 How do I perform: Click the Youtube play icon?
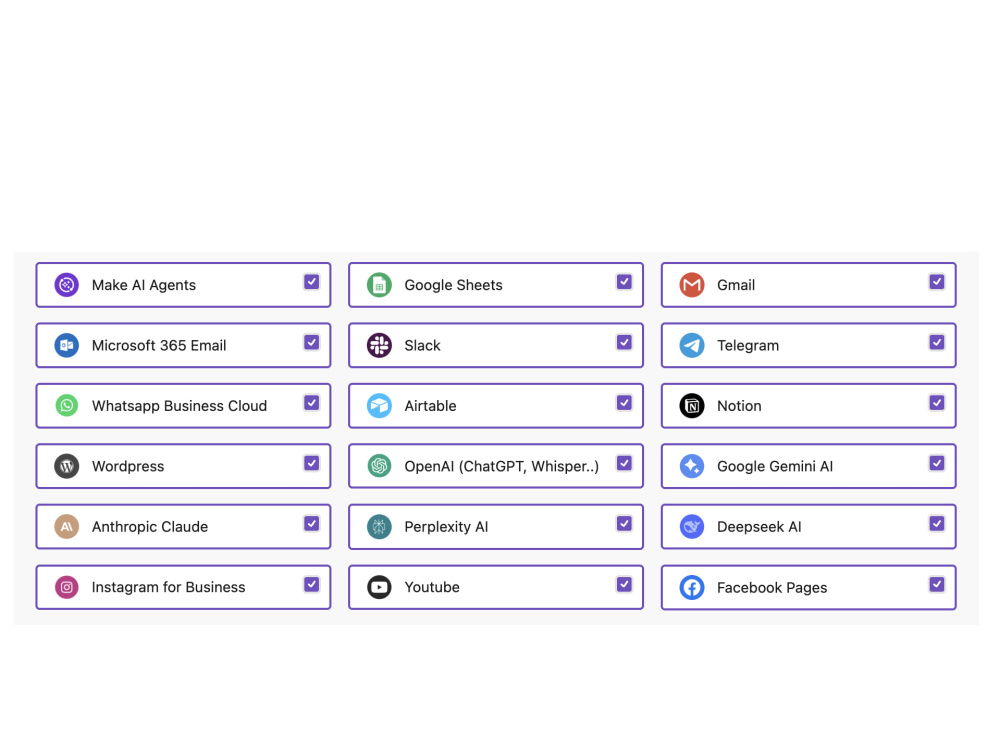pos(379,587)
